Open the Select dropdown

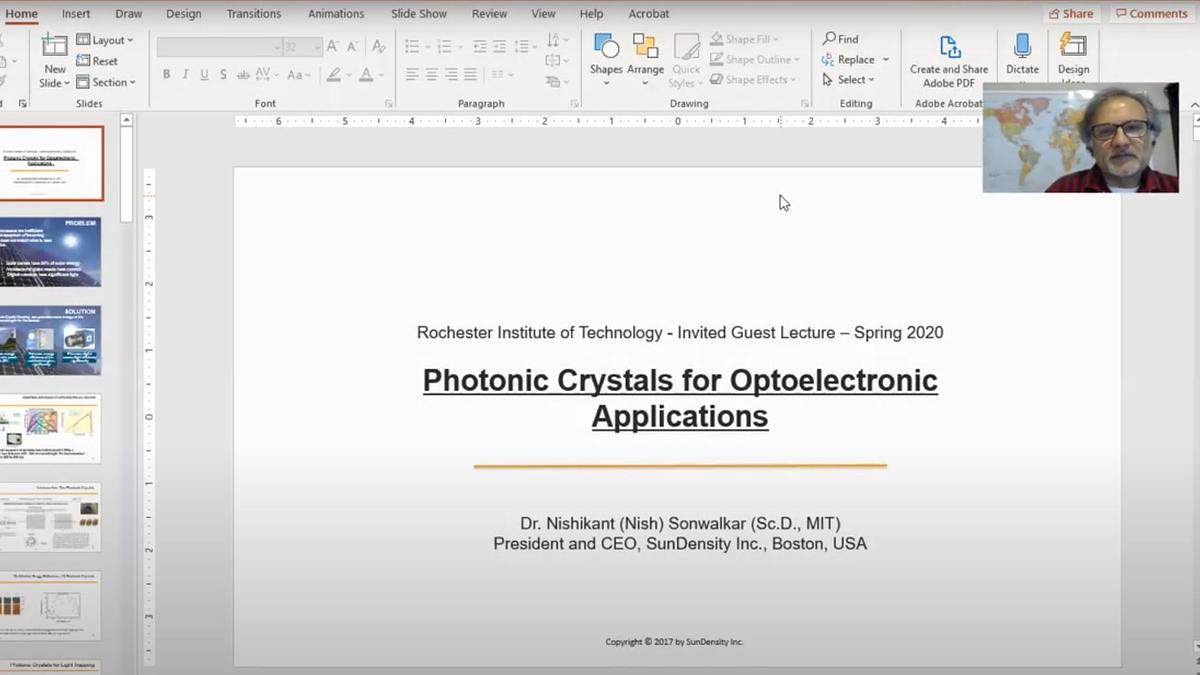point(848,80)
